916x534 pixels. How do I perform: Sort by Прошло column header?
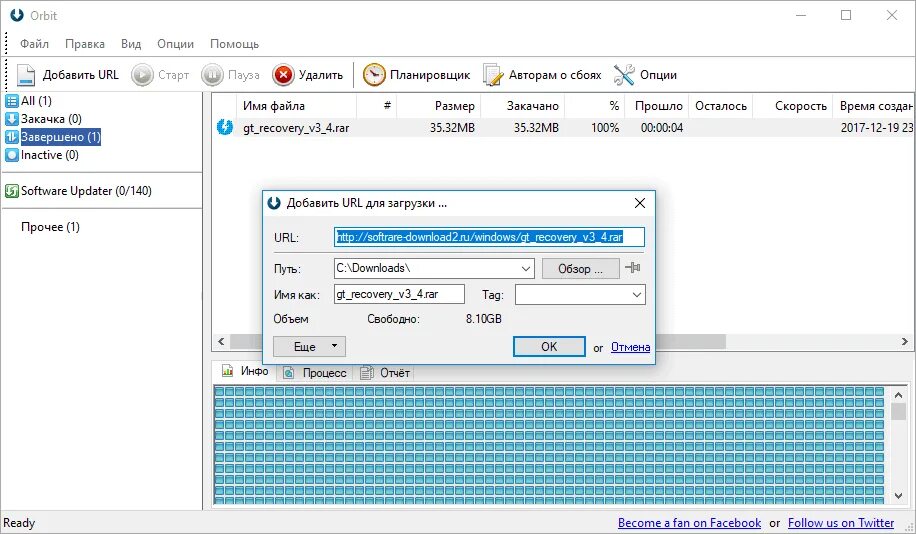coord(657,106)
